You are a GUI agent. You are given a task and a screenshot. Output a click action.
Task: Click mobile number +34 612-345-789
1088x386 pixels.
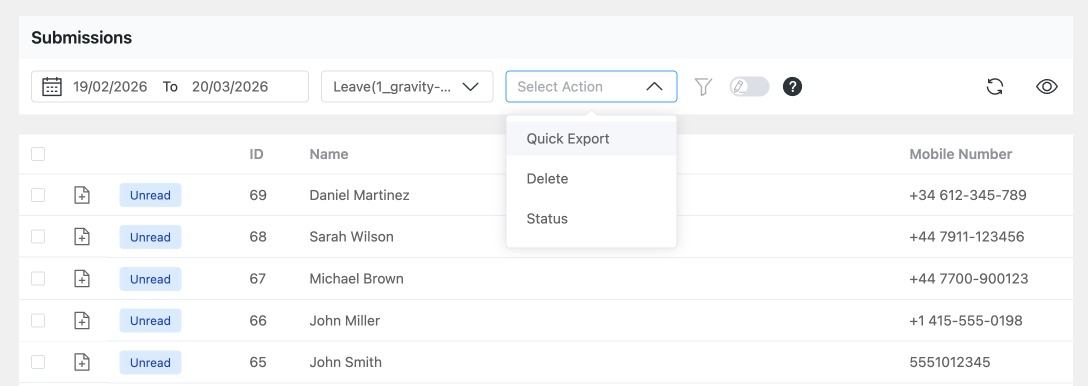pos(968,195)
